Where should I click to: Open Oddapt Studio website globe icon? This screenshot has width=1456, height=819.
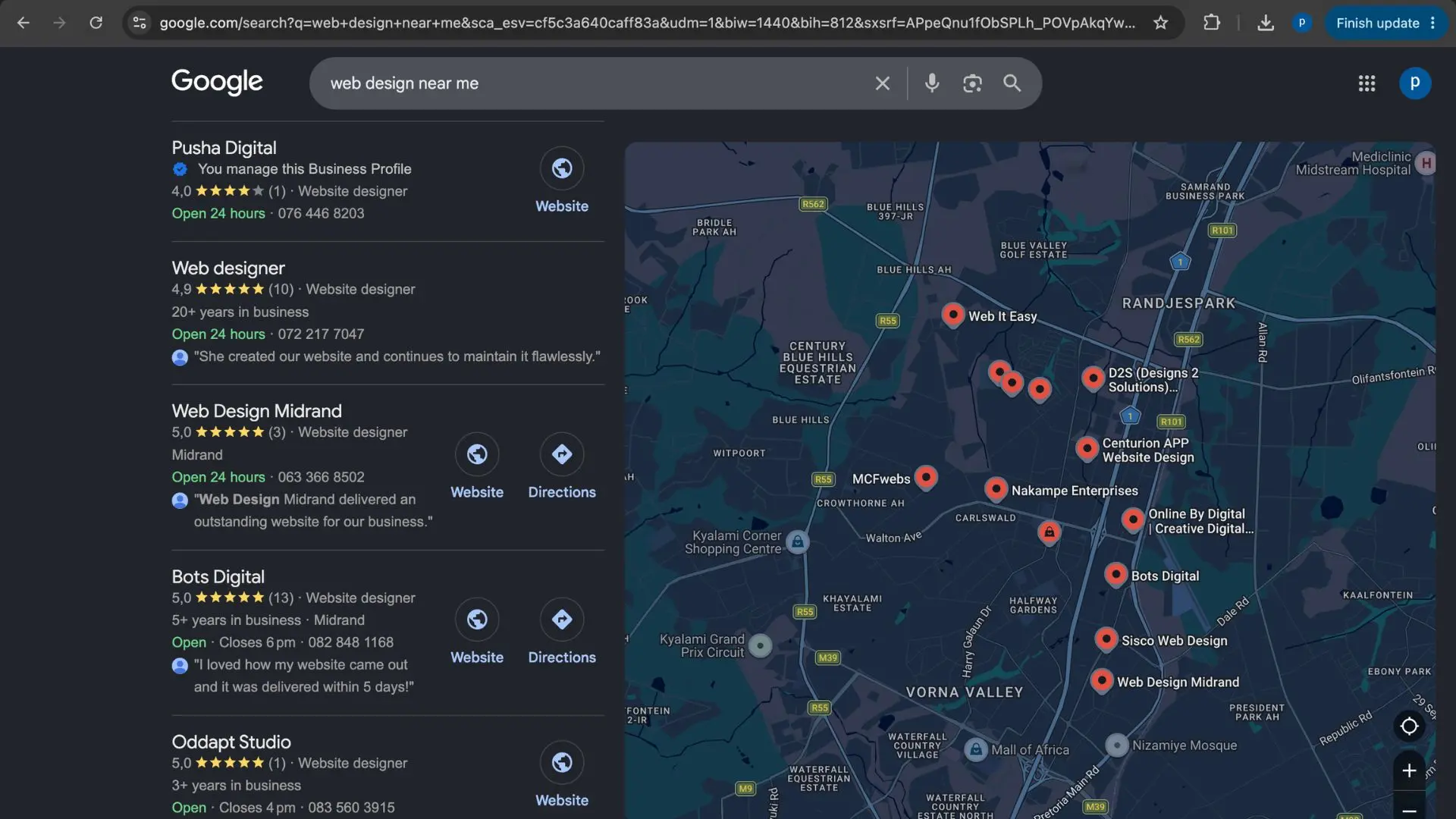[562, 762]
